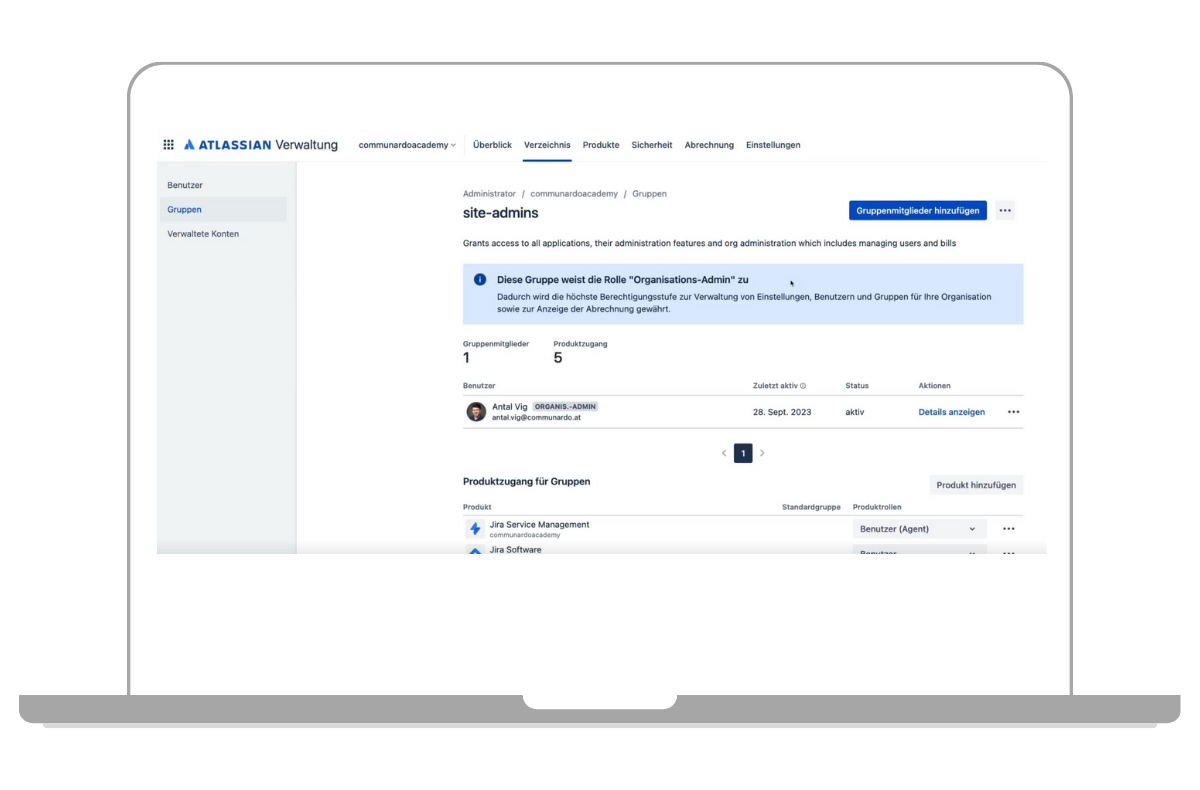Click the Jira Service Management product name

point(540,525)
